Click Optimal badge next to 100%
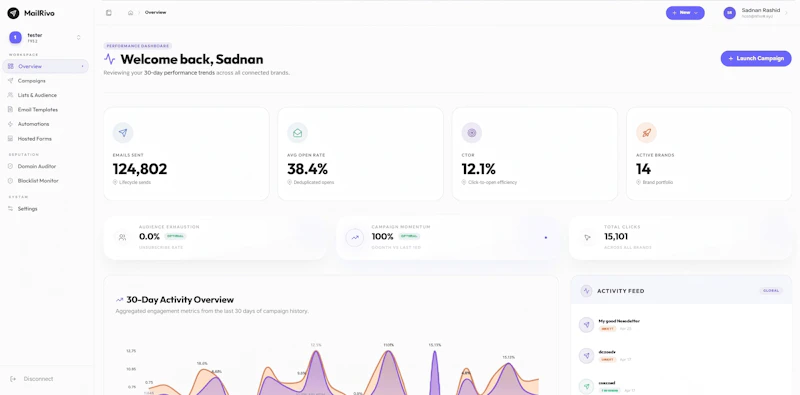800x395 pixels. 409,237
